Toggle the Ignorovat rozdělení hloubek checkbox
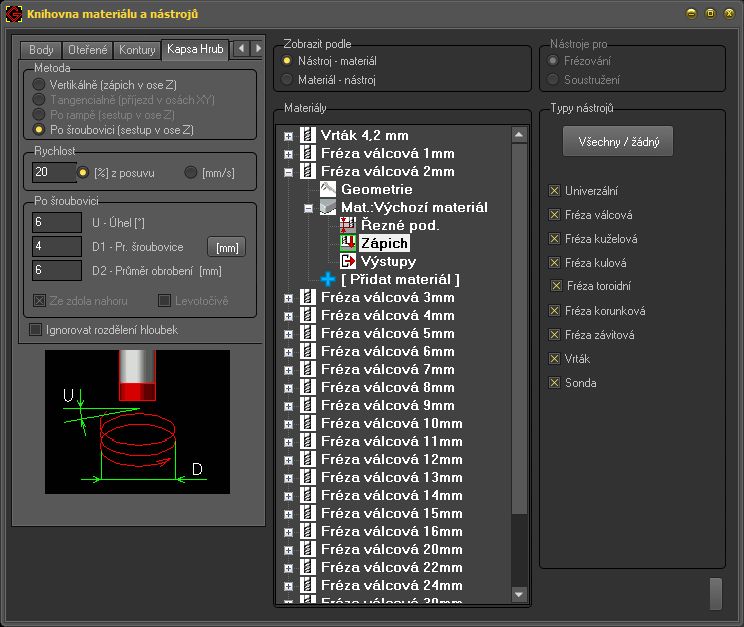The height and width of the screenshot is (627, 744). [x=36, y=329]
